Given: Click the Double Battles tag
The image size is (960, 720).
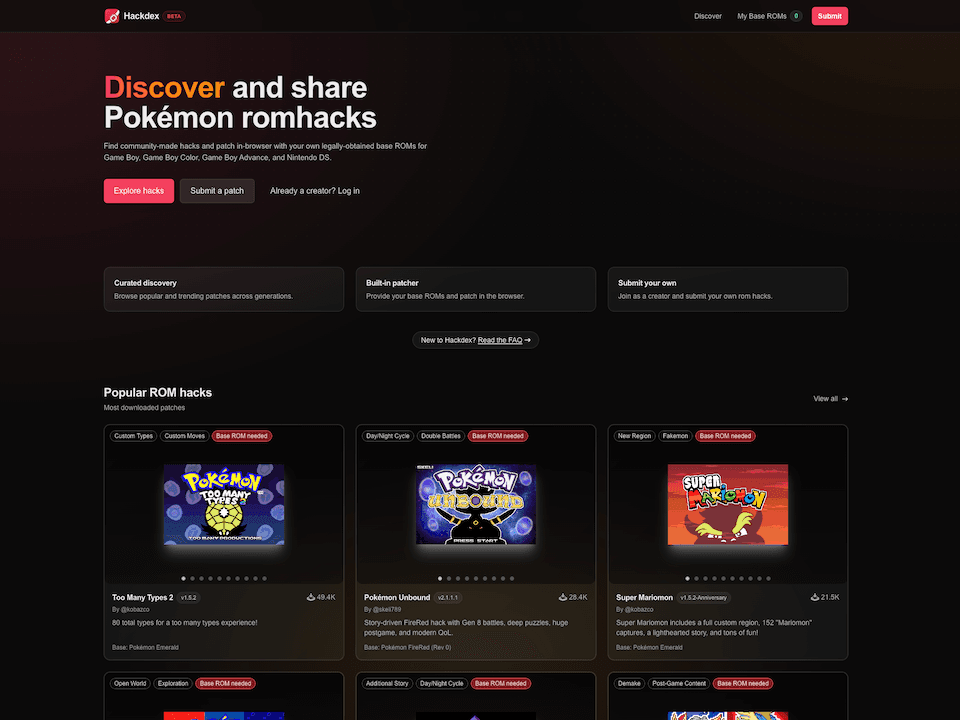Looking at the screenshot, I should (441, 436).
